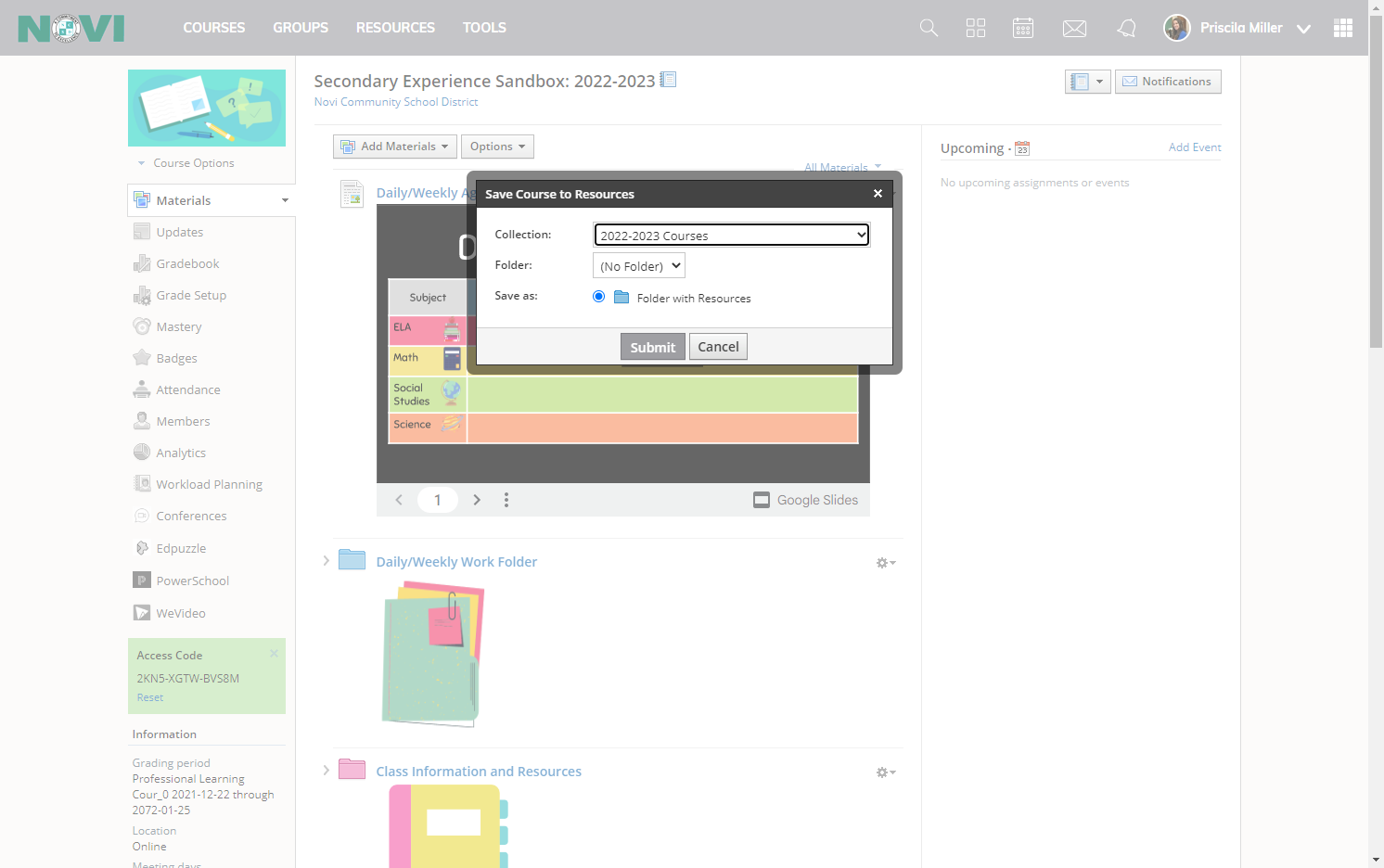Open GROUPS menu

point(301,28)
